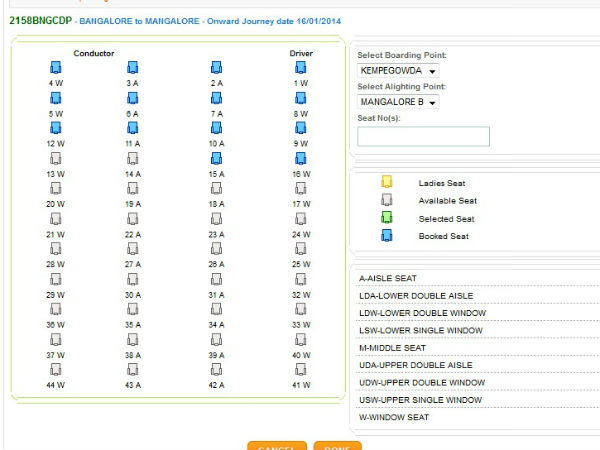
Task: Toggle seat 17 W selection
Action: click(x=301, y=188)
